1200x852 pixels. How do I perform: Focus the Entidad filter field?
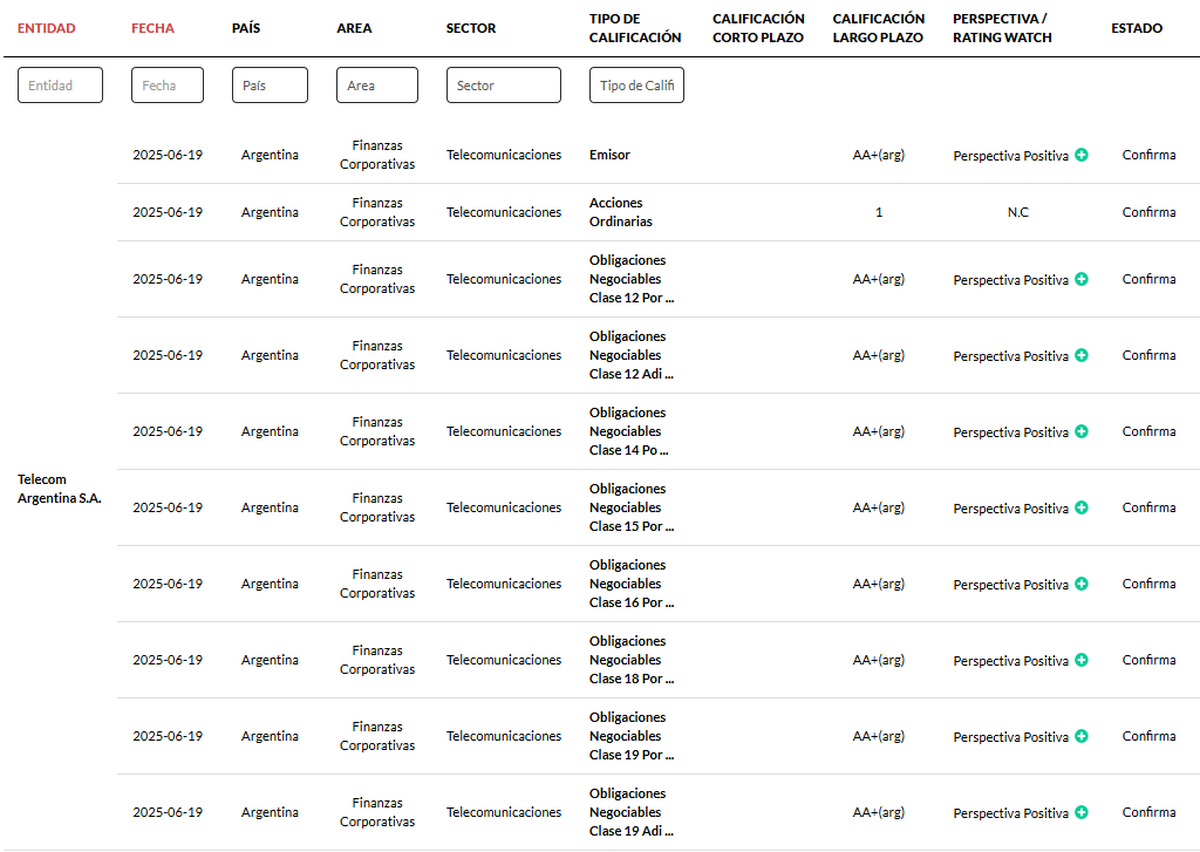click(x=60, y=86)
